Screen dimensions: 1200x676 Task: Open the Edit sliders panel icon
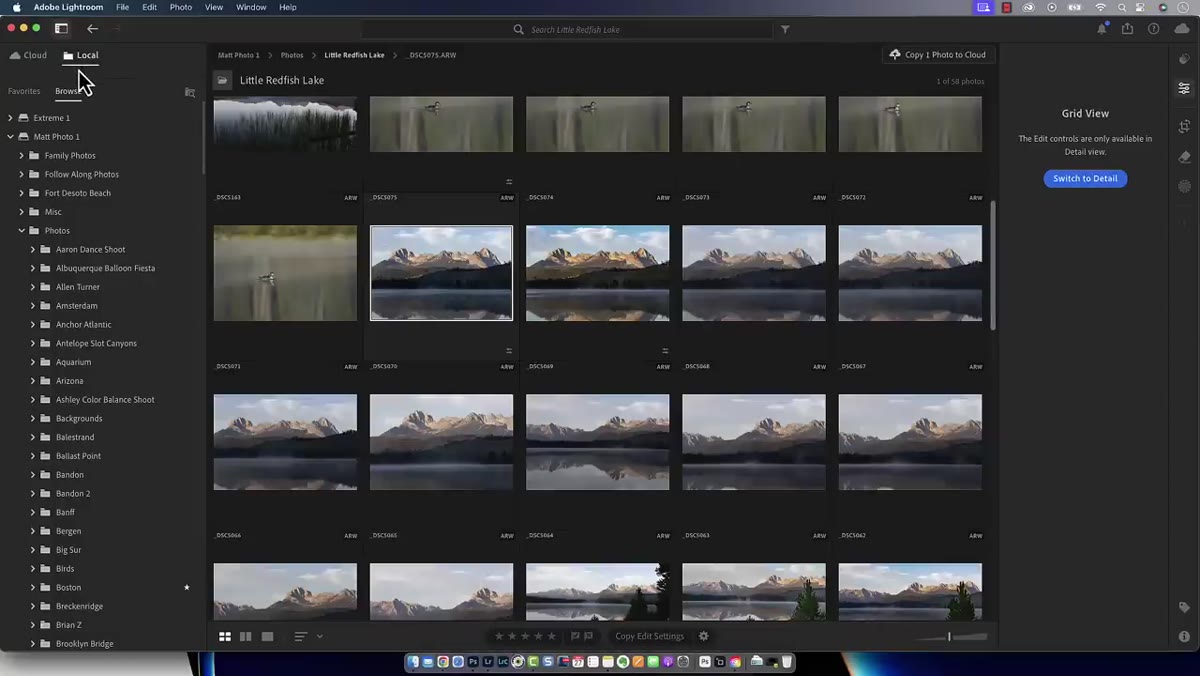coord(1184,88)
